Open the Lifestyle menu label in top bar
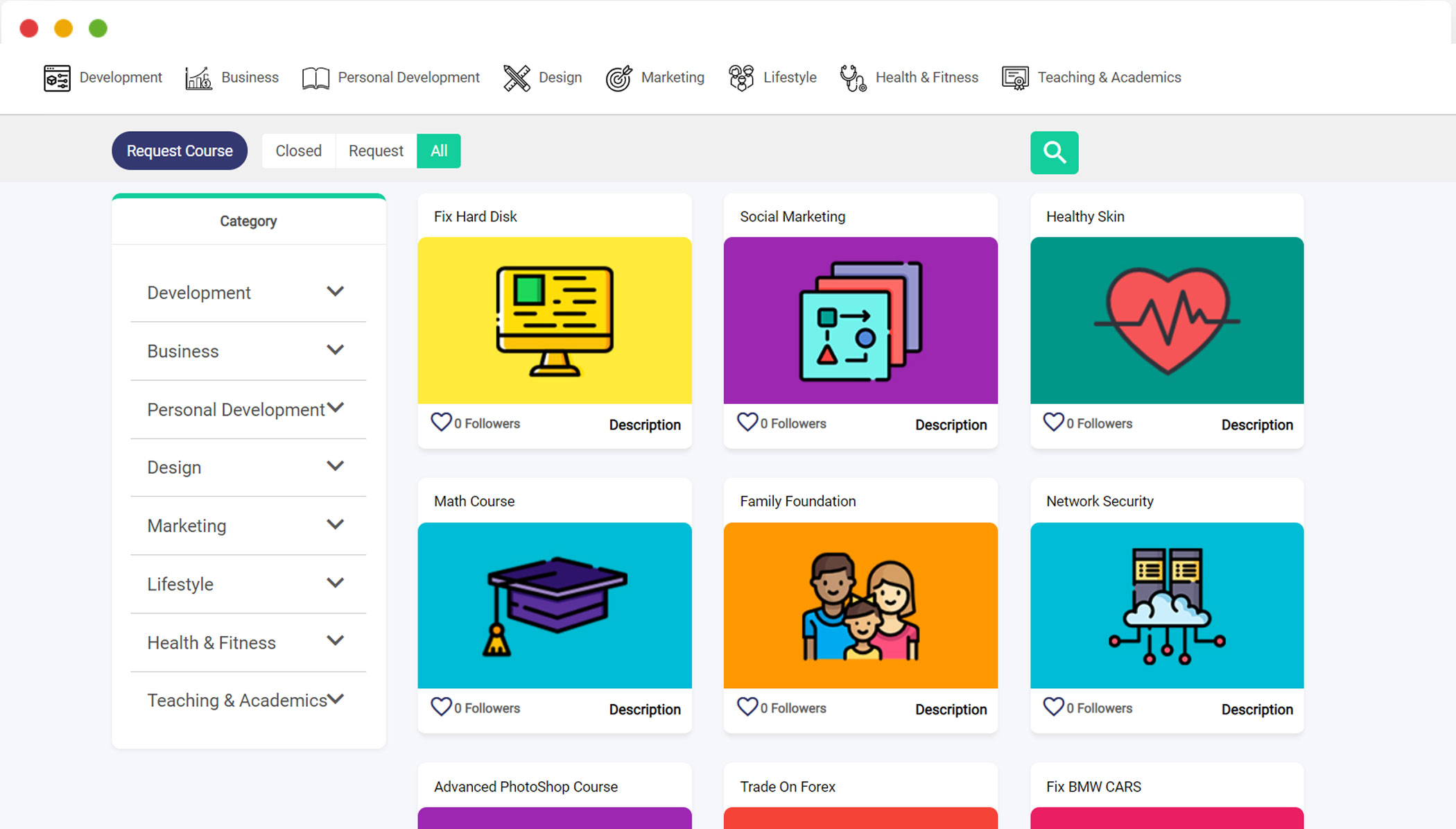Viewport: 1456px width, 829px height. [x=790, y=78]
